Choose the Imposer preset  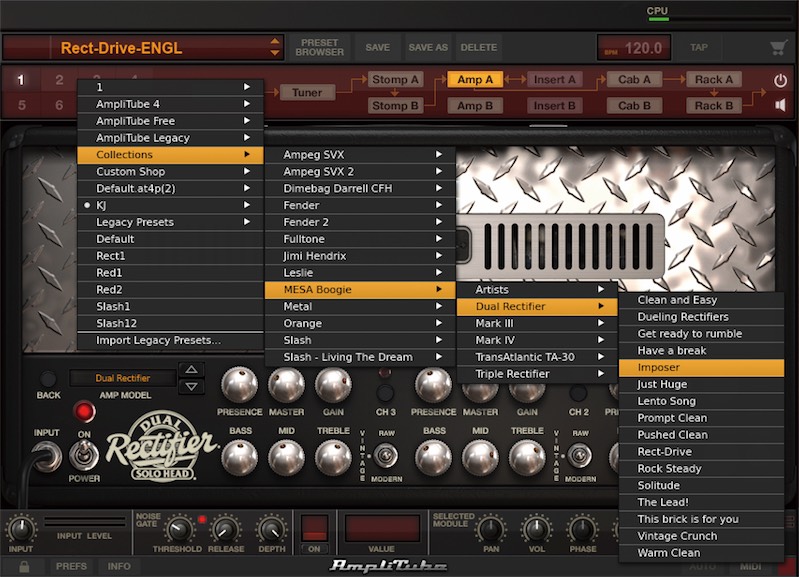pos(701,367)
